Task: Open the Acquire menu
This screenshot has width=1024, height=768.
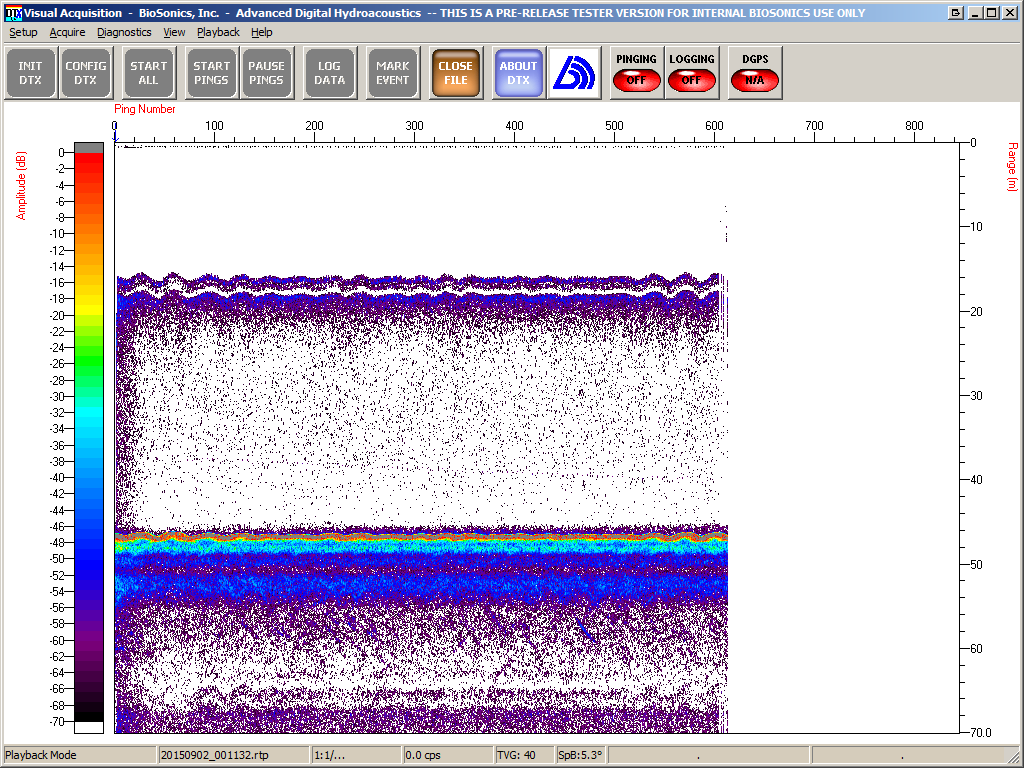Action: coord(67,32)
